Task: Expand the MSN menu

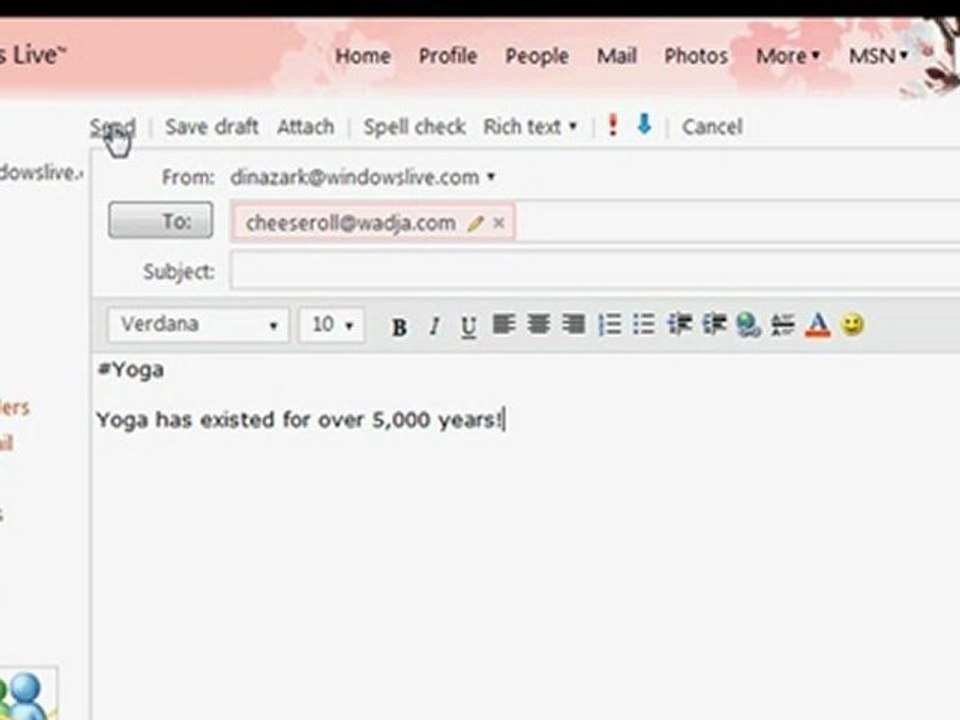Action: click(x=878, y=56)
